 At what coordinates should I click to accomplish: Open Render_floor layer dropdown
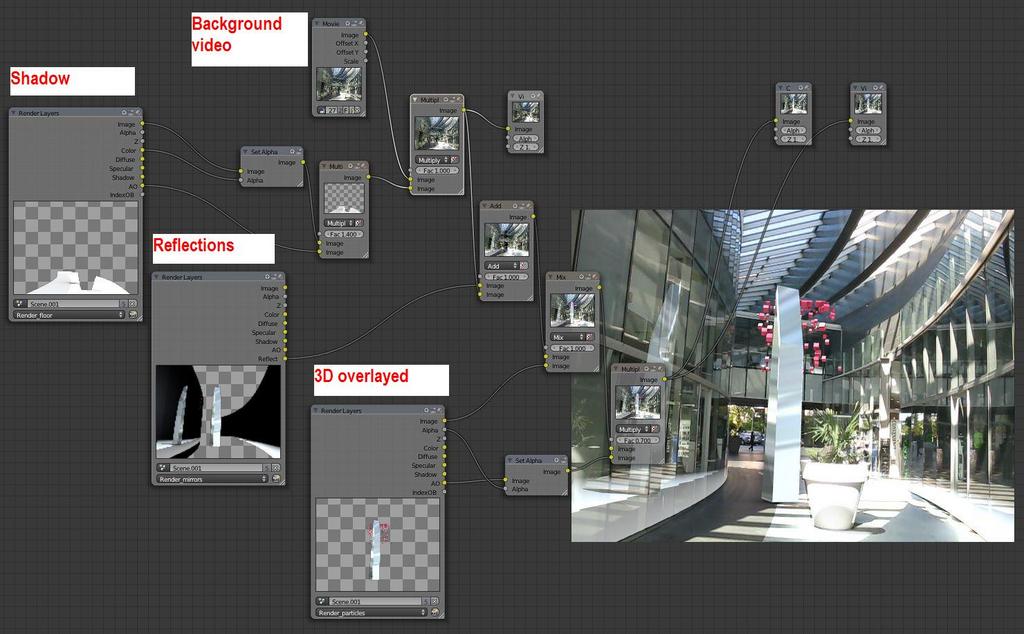[x=69, y=315]
